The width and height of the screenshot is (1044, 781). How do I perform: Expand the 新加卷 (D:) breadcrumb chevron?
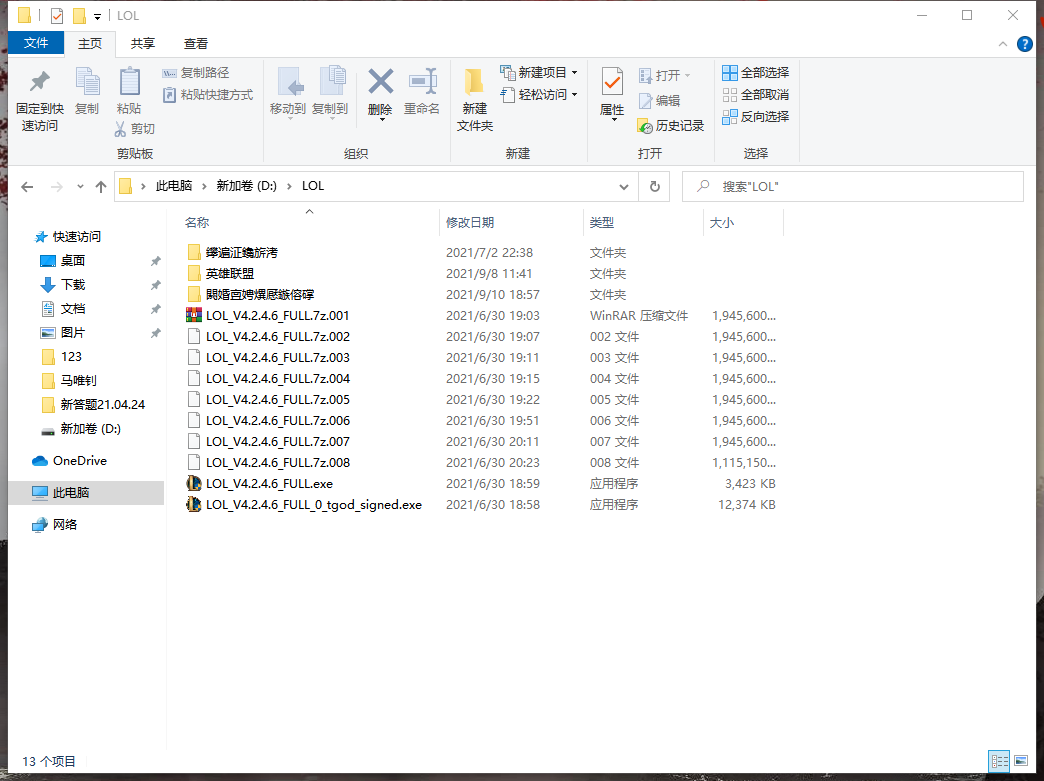(290, 186)
